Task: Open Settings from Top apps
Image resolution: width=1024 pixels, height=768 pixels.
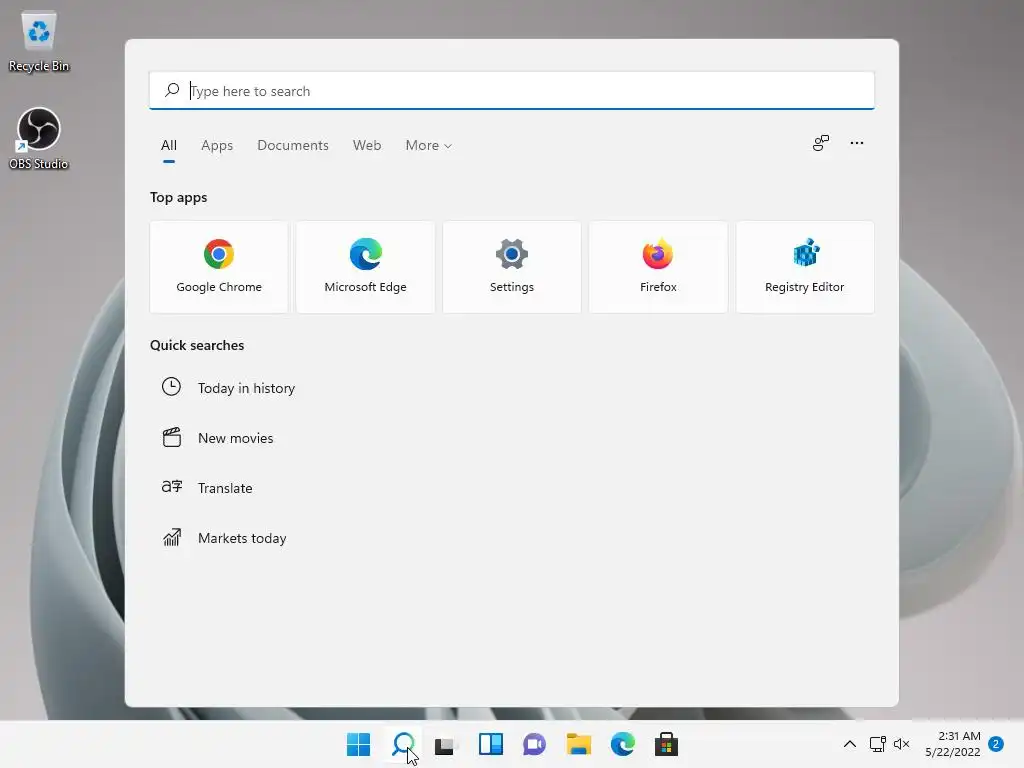Action: (x=511, y=266)
